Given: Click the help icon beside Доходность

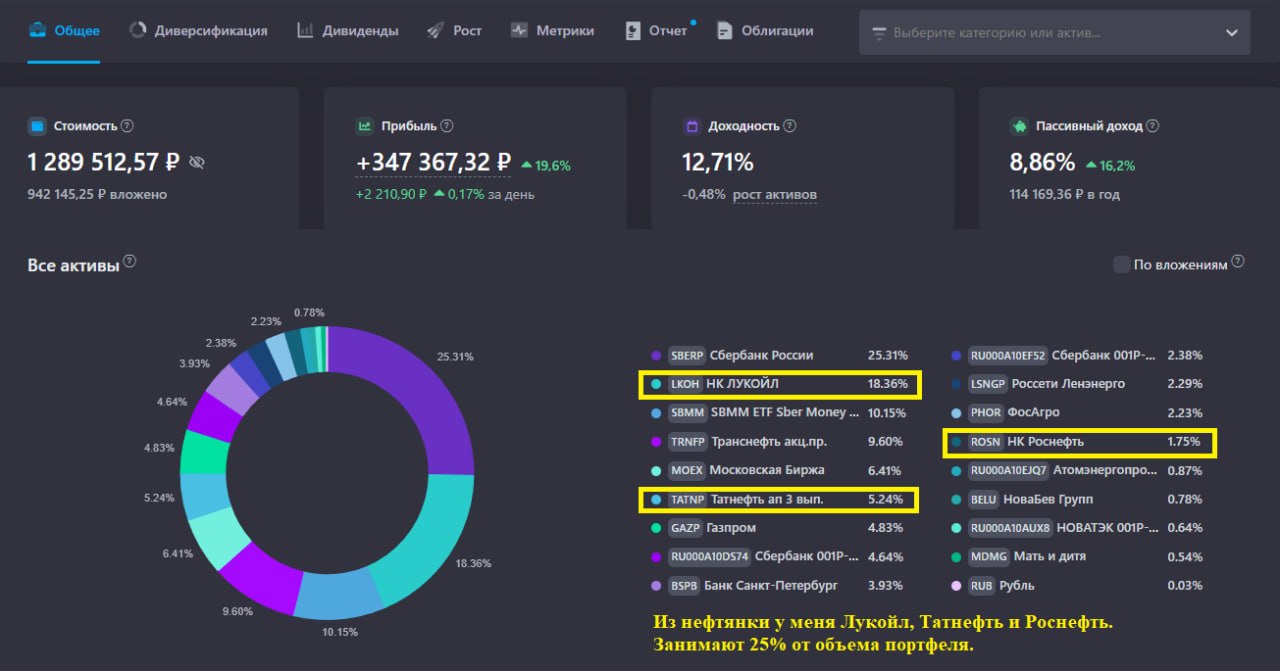Looking at the screenshot, I should click(x=790, y=127).
